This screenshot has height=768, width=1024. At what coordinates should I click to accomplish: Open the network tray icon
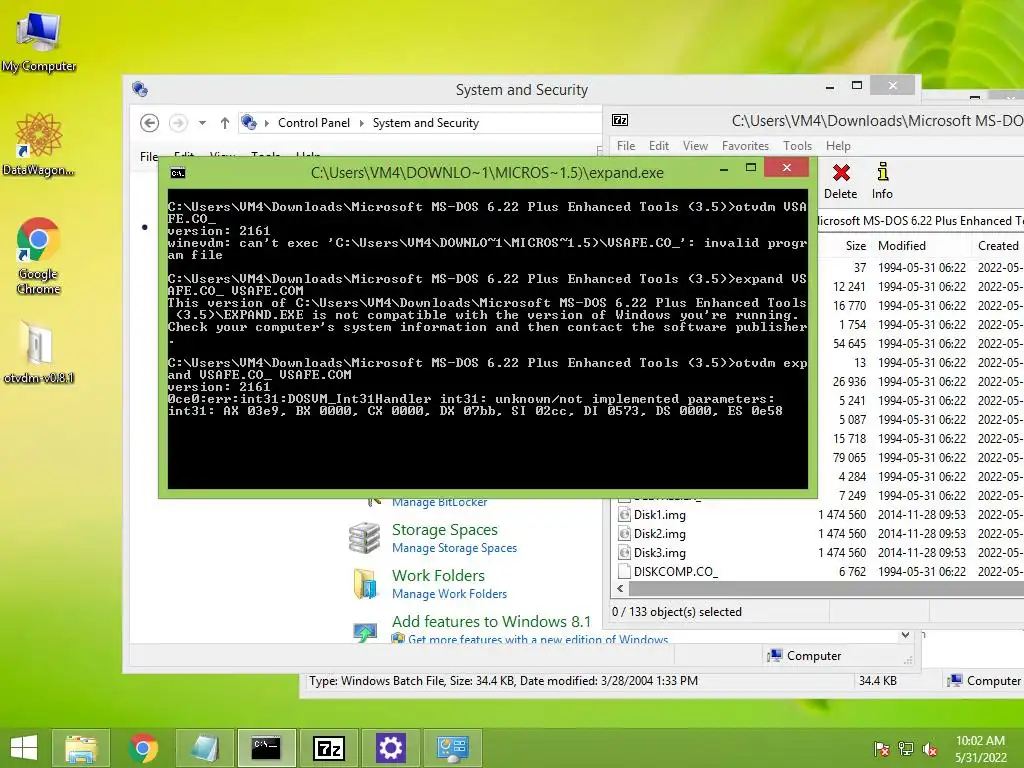pyautogui.click(x=906, y=748)
